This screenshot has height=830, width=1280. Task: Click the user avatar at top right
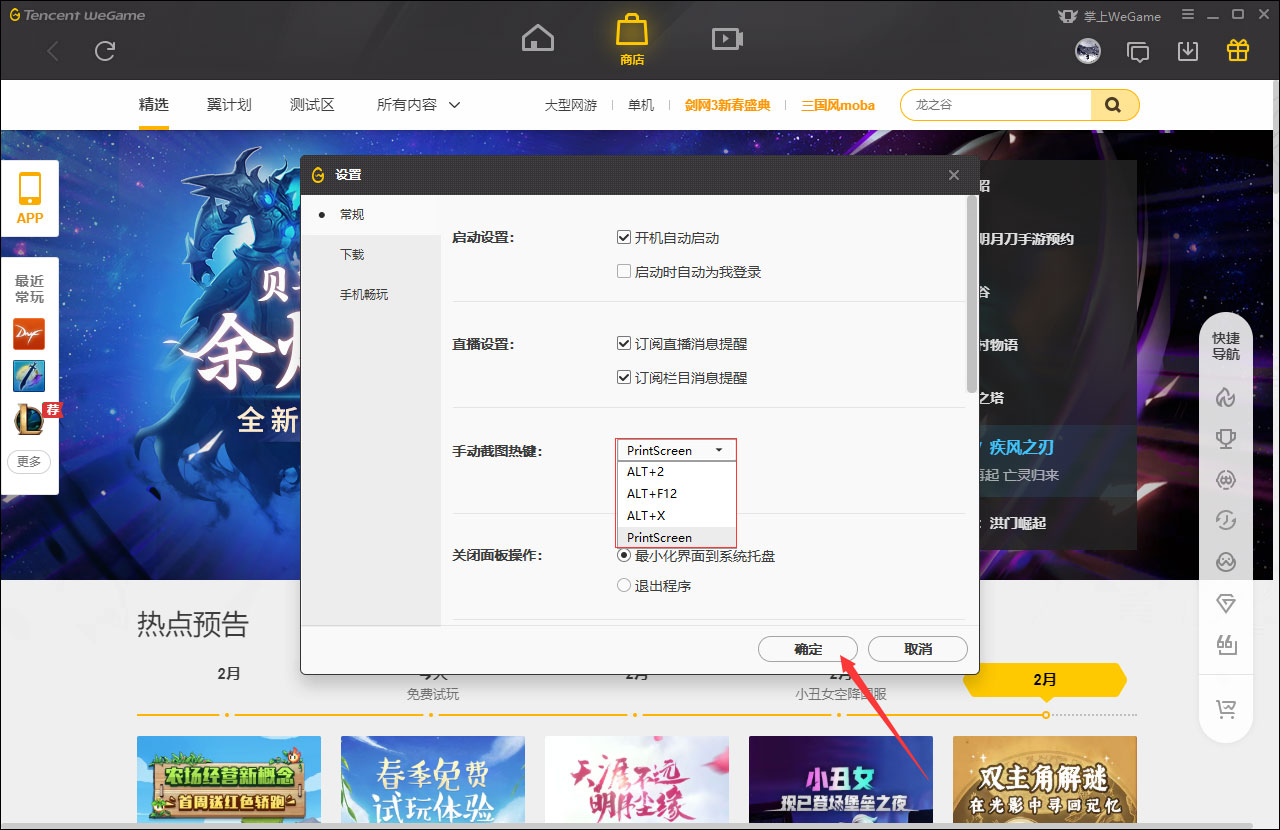coord(1088,50)
